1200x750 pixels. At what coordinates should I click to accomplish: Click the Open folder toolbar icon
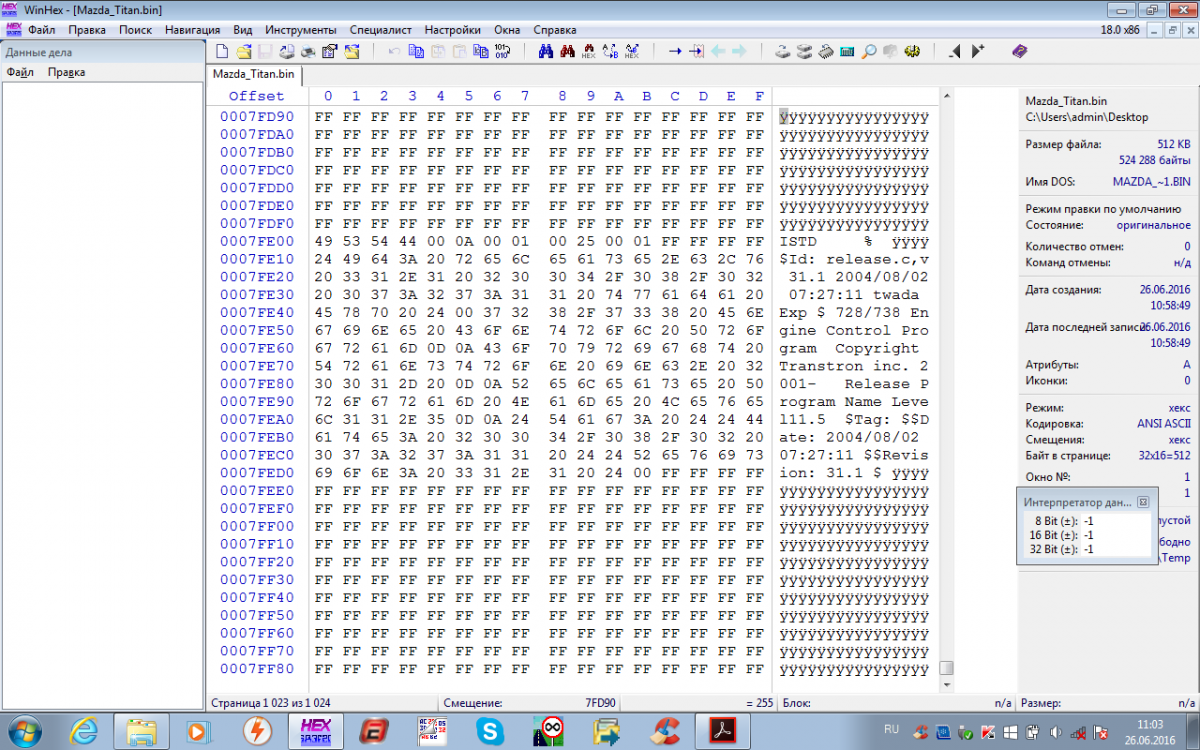352,51
